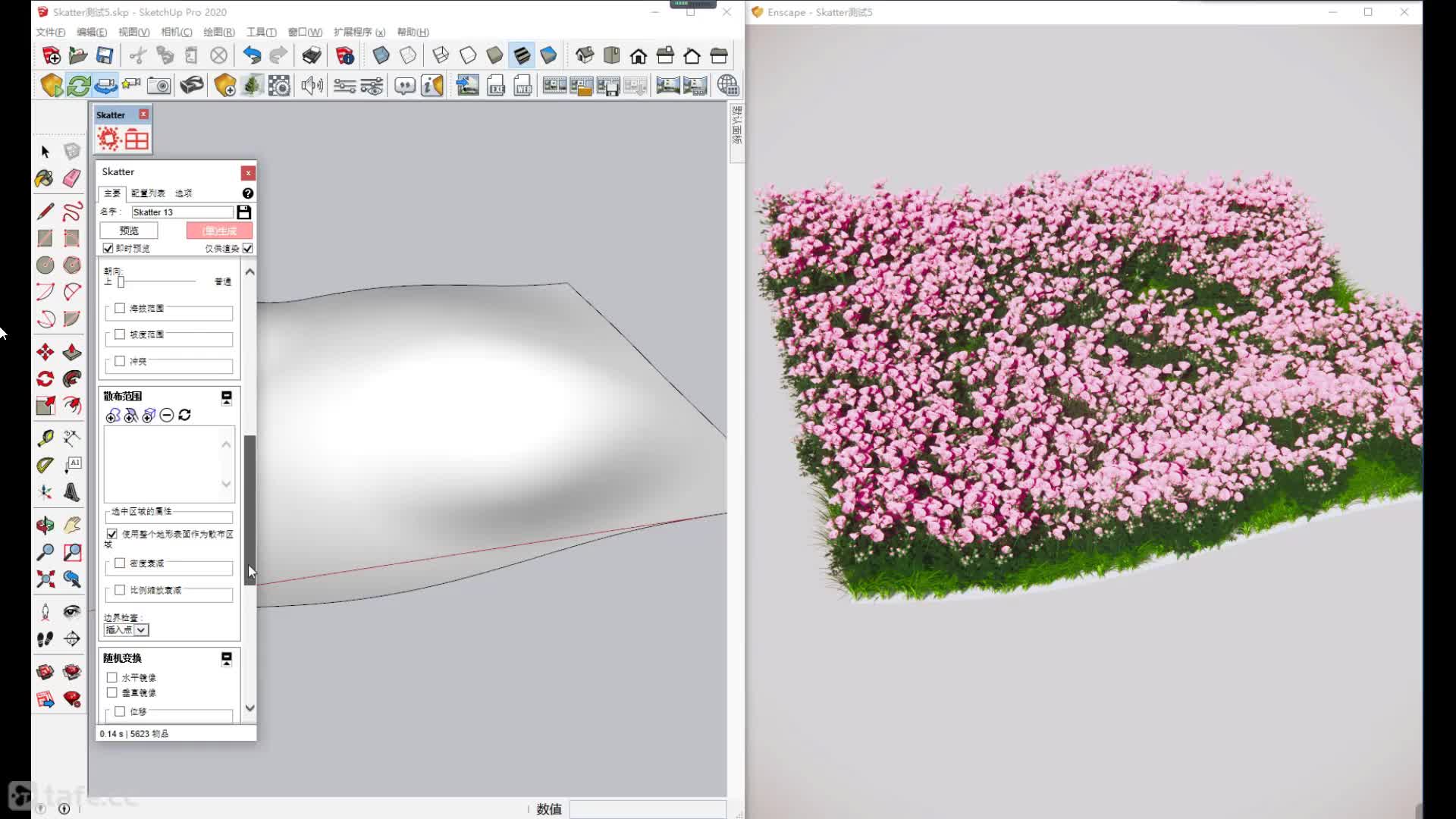The image size is (1456, 819).
Task: Enable 坡度范围 checkbox
Action: point(120,334)
